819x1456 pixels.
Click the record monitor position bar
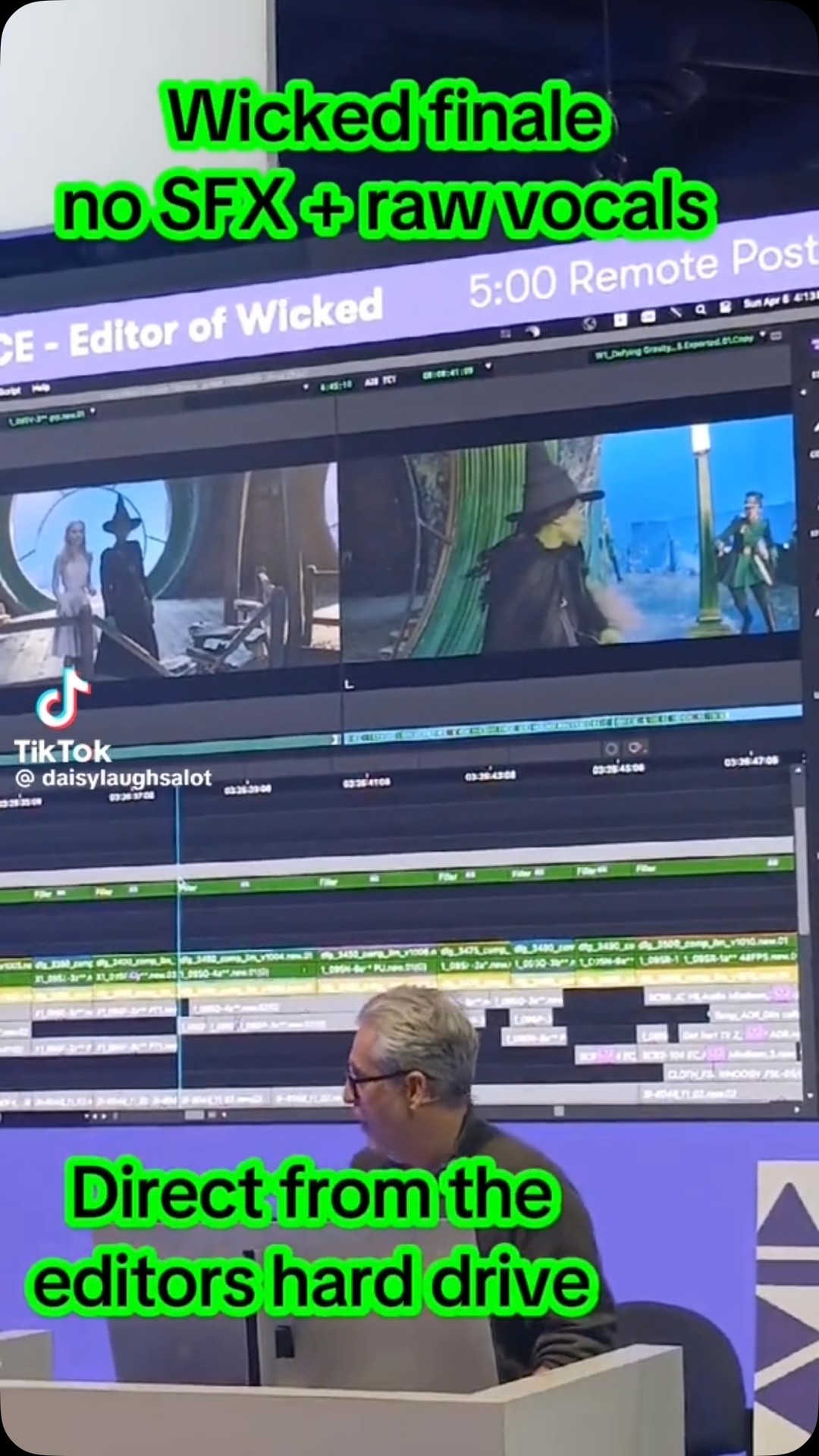click(x=573, y=724)
